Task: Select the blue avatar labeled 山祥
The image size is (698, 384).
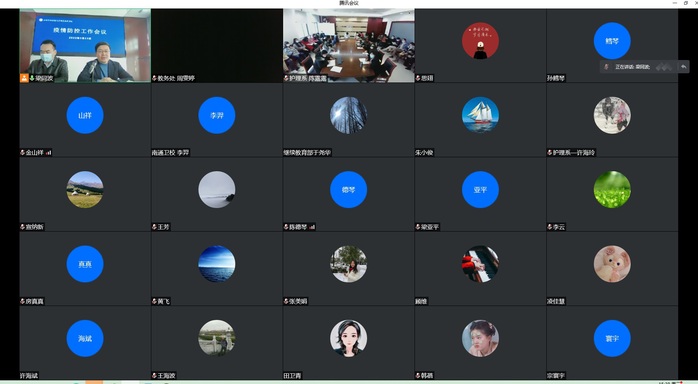Action: tap(85, 115)
